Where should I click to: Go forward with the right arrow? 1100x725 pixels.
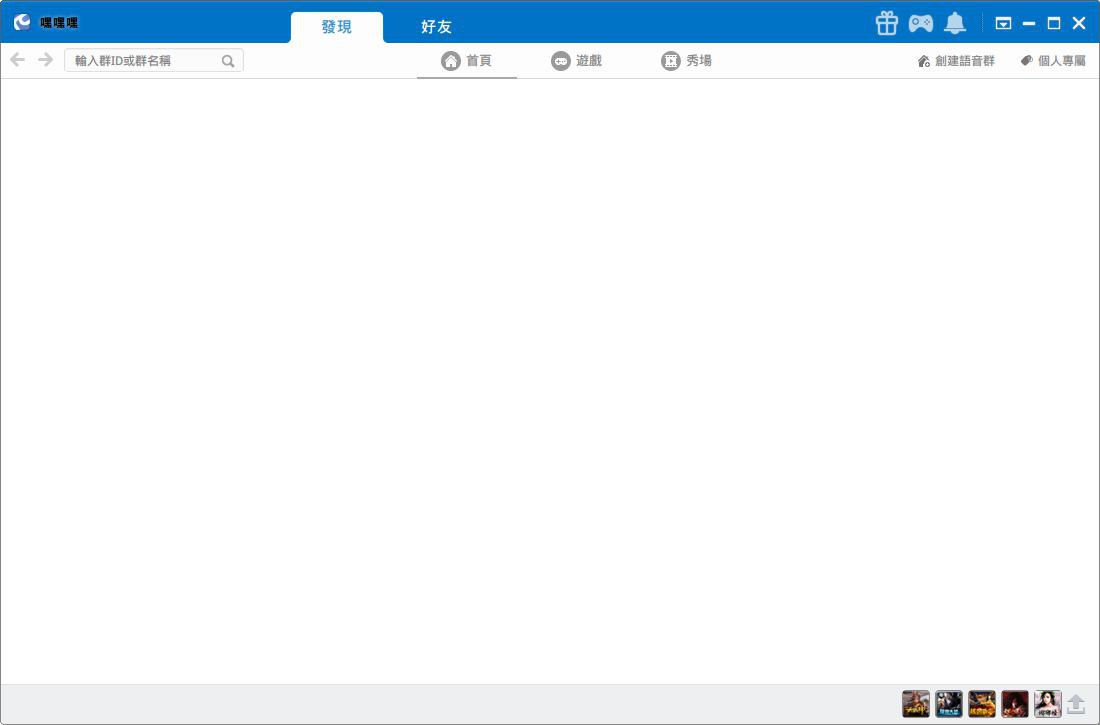(x=46, y=60)
